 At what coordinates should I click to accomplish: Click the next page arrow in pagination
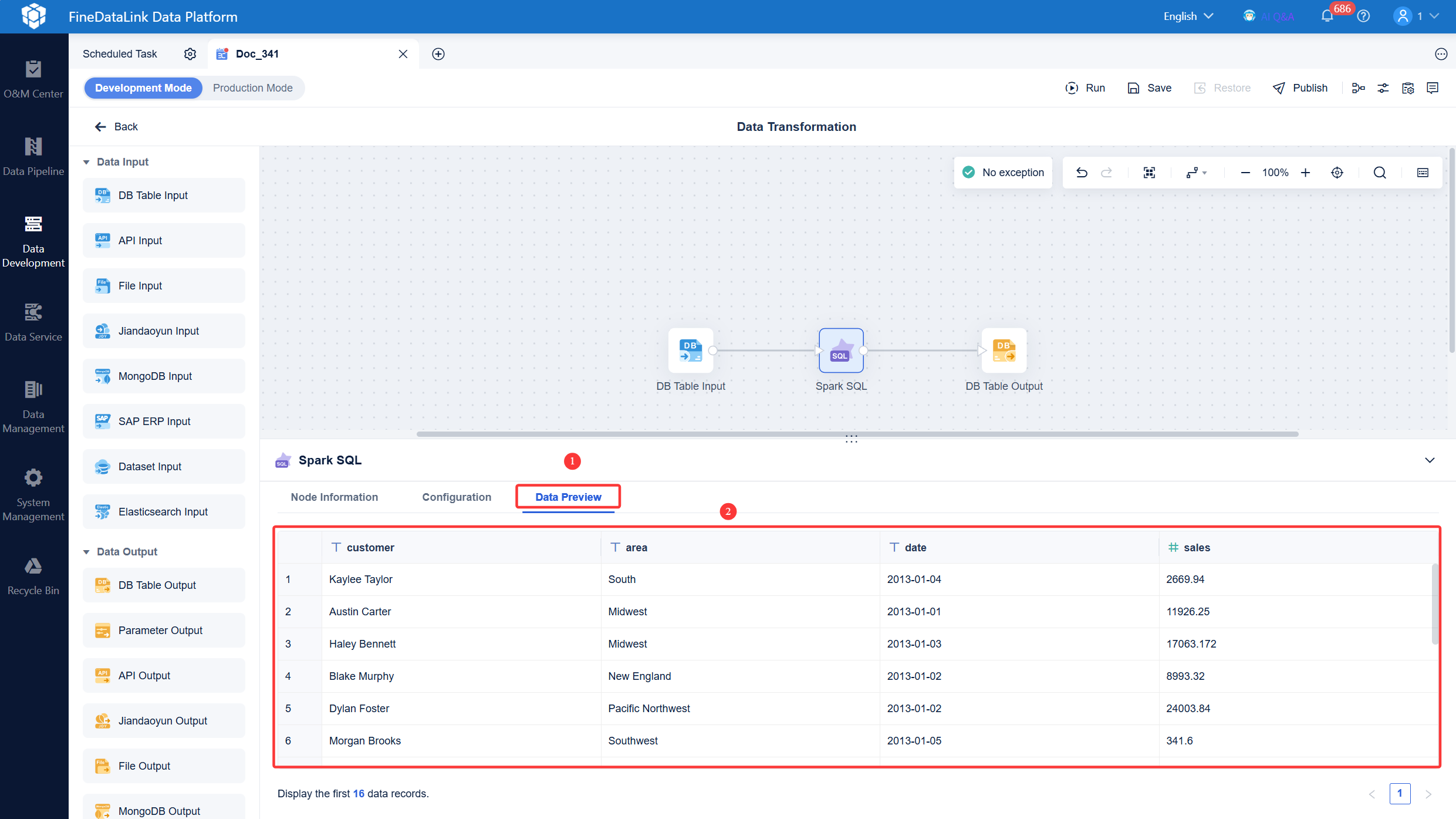[x=1428, y=794]
